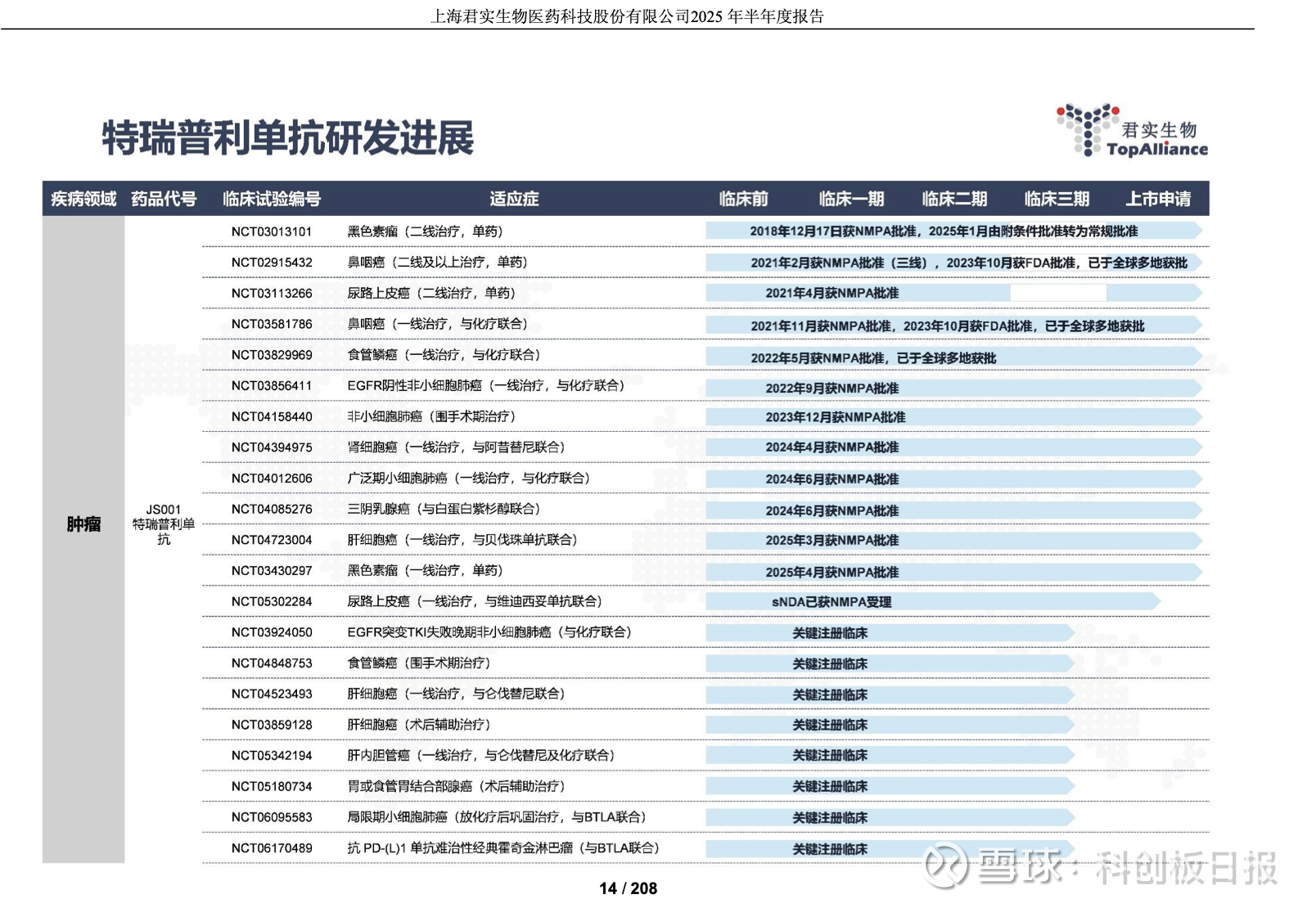Click indication 鼻咽癌（二线及以上治疗，单药）

pos(438,263)
